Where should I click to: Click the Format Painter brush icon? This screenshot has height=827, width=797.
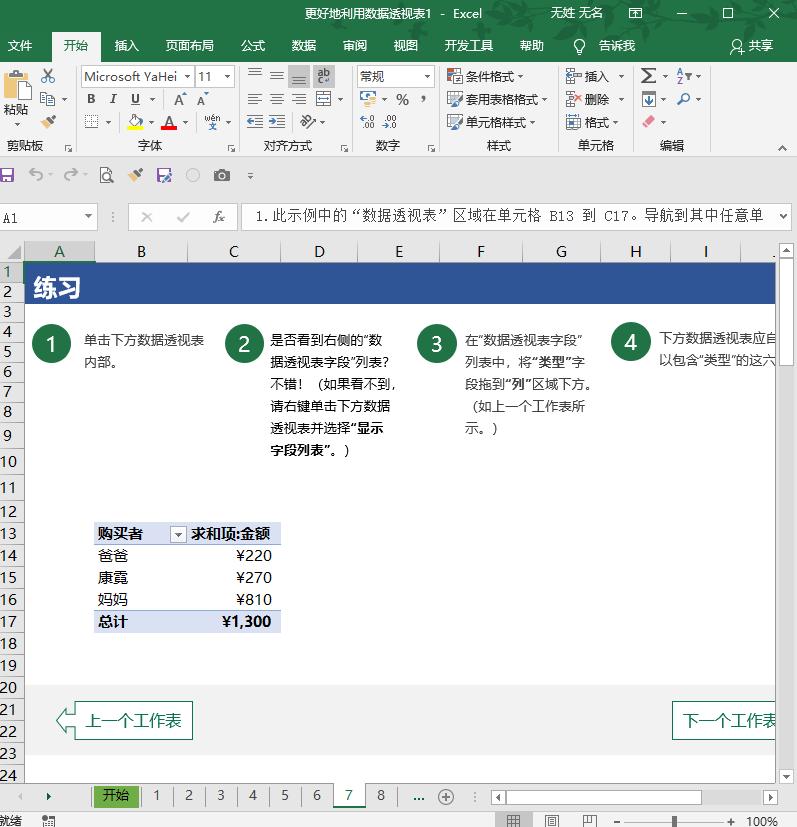pyautogui.click(x=48, y=122)
